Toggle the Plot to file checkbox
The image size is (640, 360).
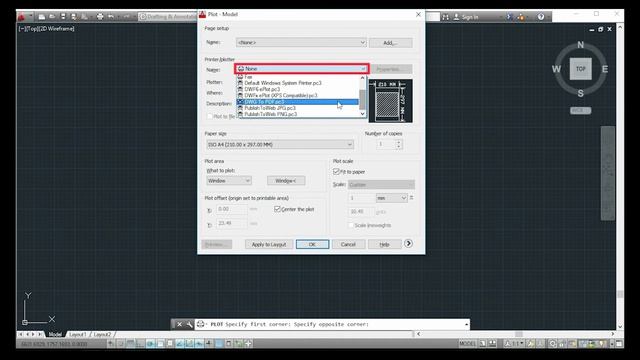pyautogui.click(x=210, y=116)
